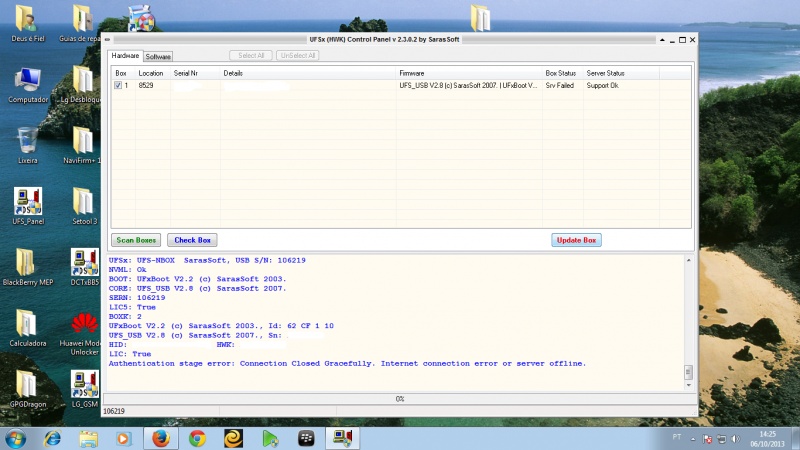
Task: Switch to the Software tab
Action: [158, 57]
